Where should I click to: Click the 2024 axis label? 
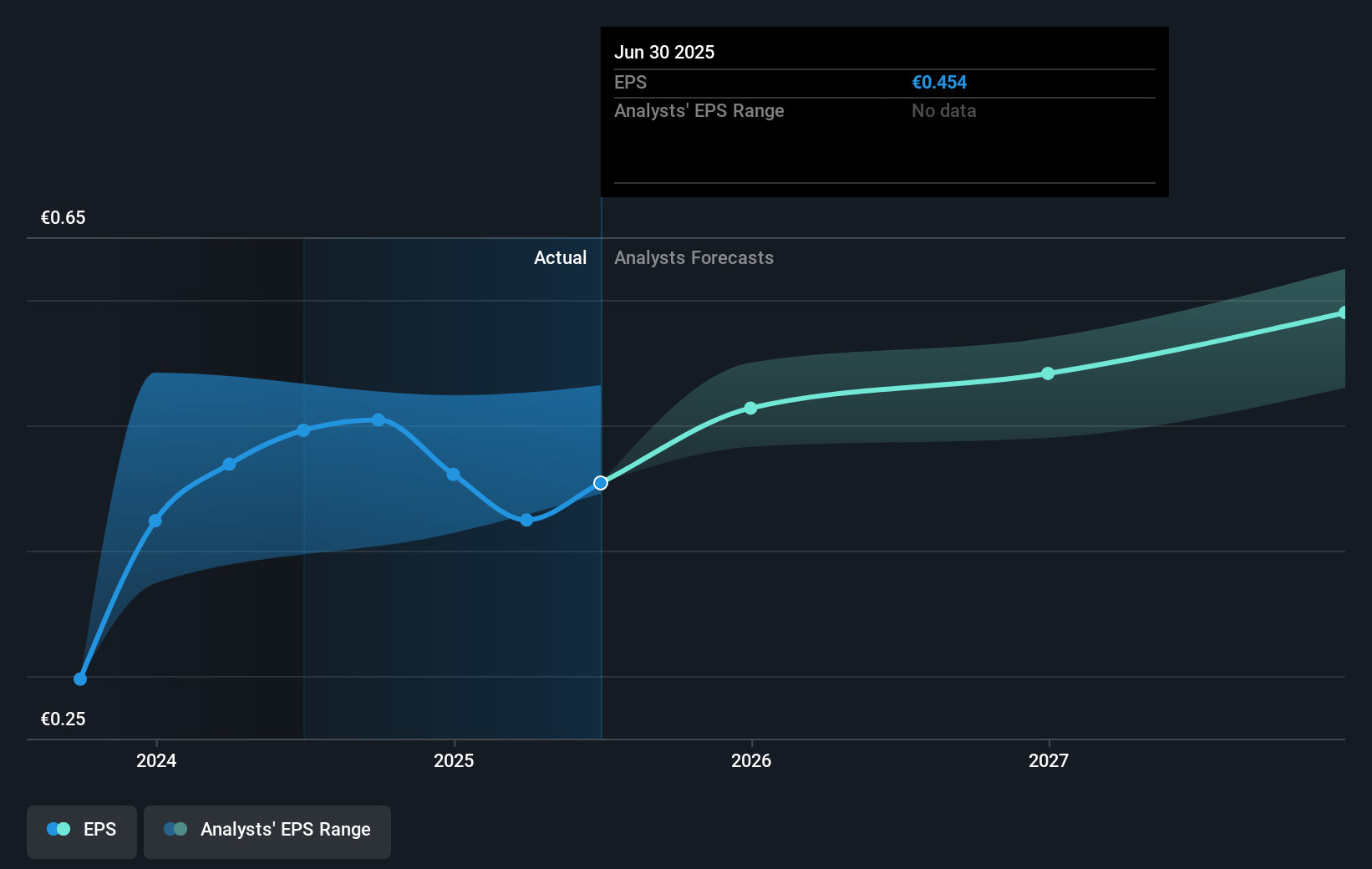(x=156, y=761)
